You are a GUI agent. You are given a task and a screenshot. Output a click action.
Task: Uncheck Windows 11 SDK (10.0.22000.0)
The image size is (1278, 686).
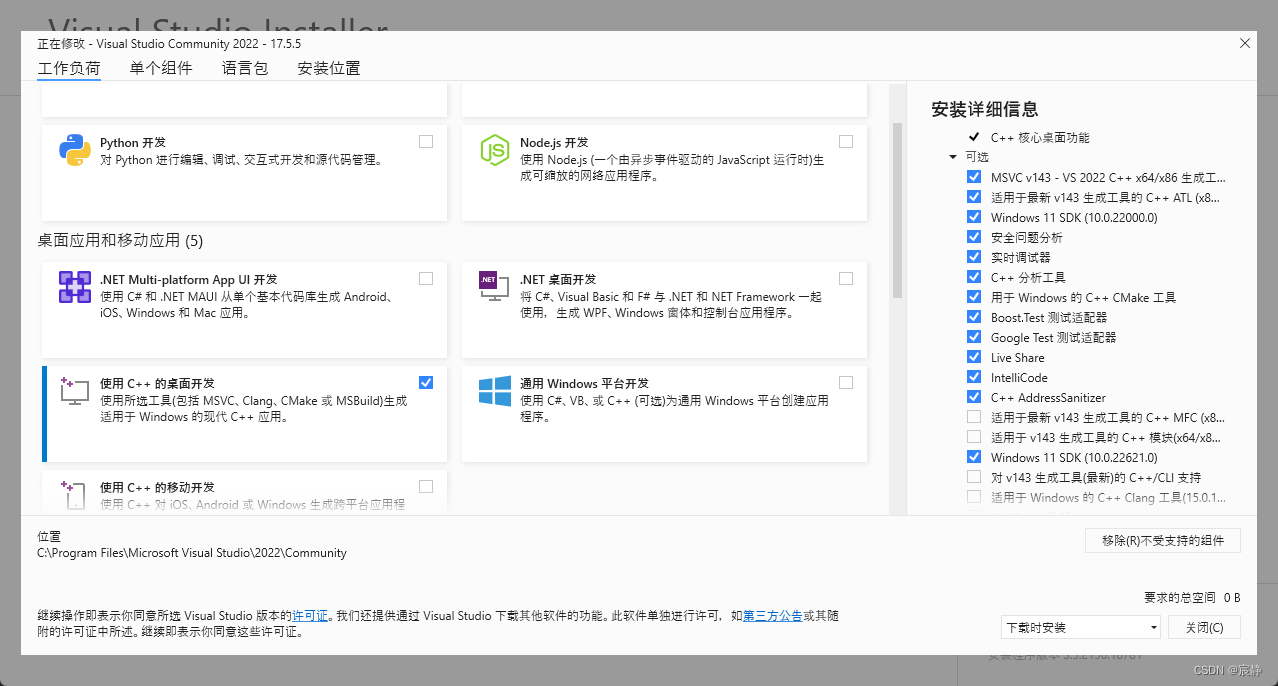point(974,217)
